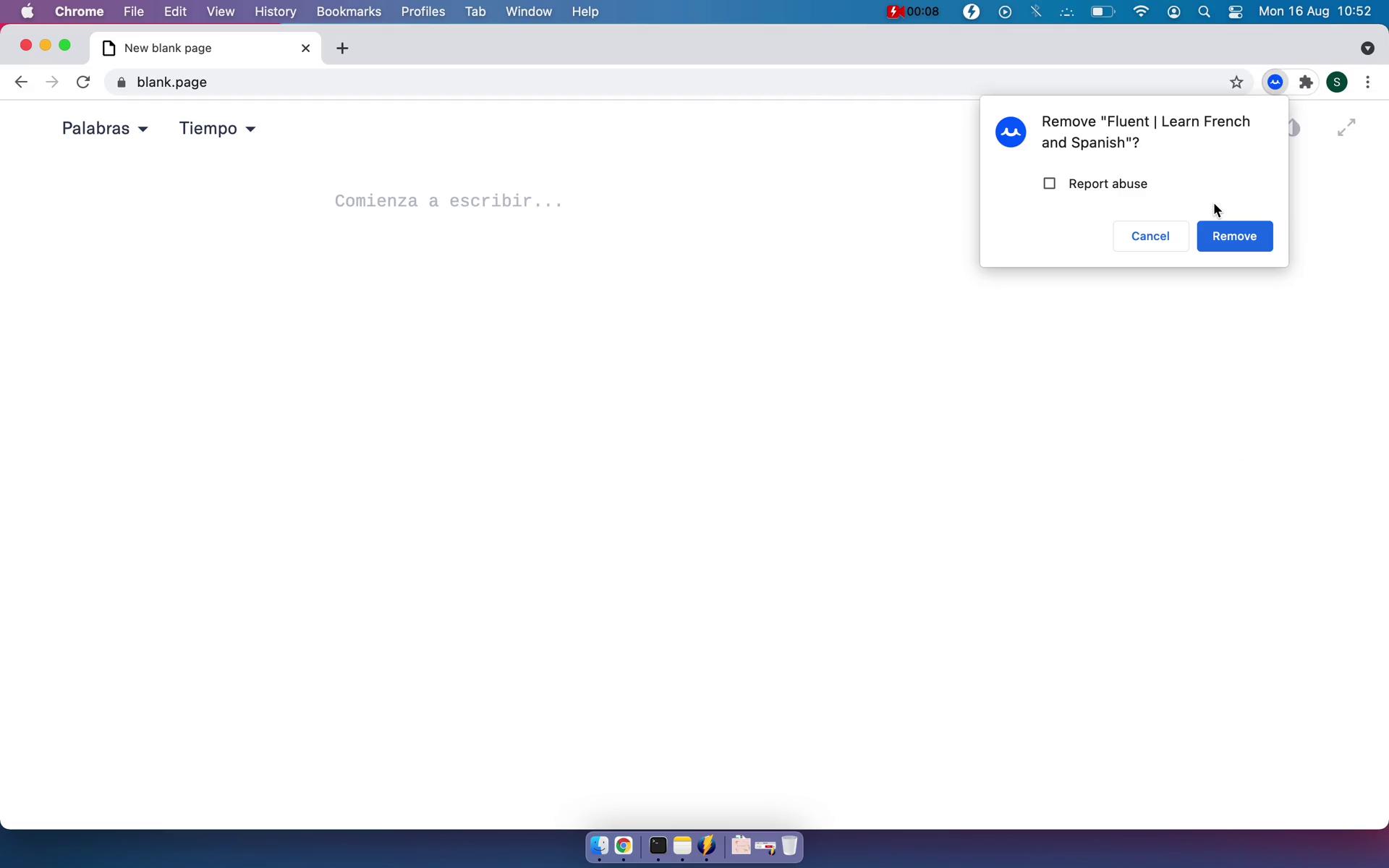The width and height of the screenshot is (1389, 868).
Task: Click the Wi-Fi status icon
Action: click(1141, 12)
